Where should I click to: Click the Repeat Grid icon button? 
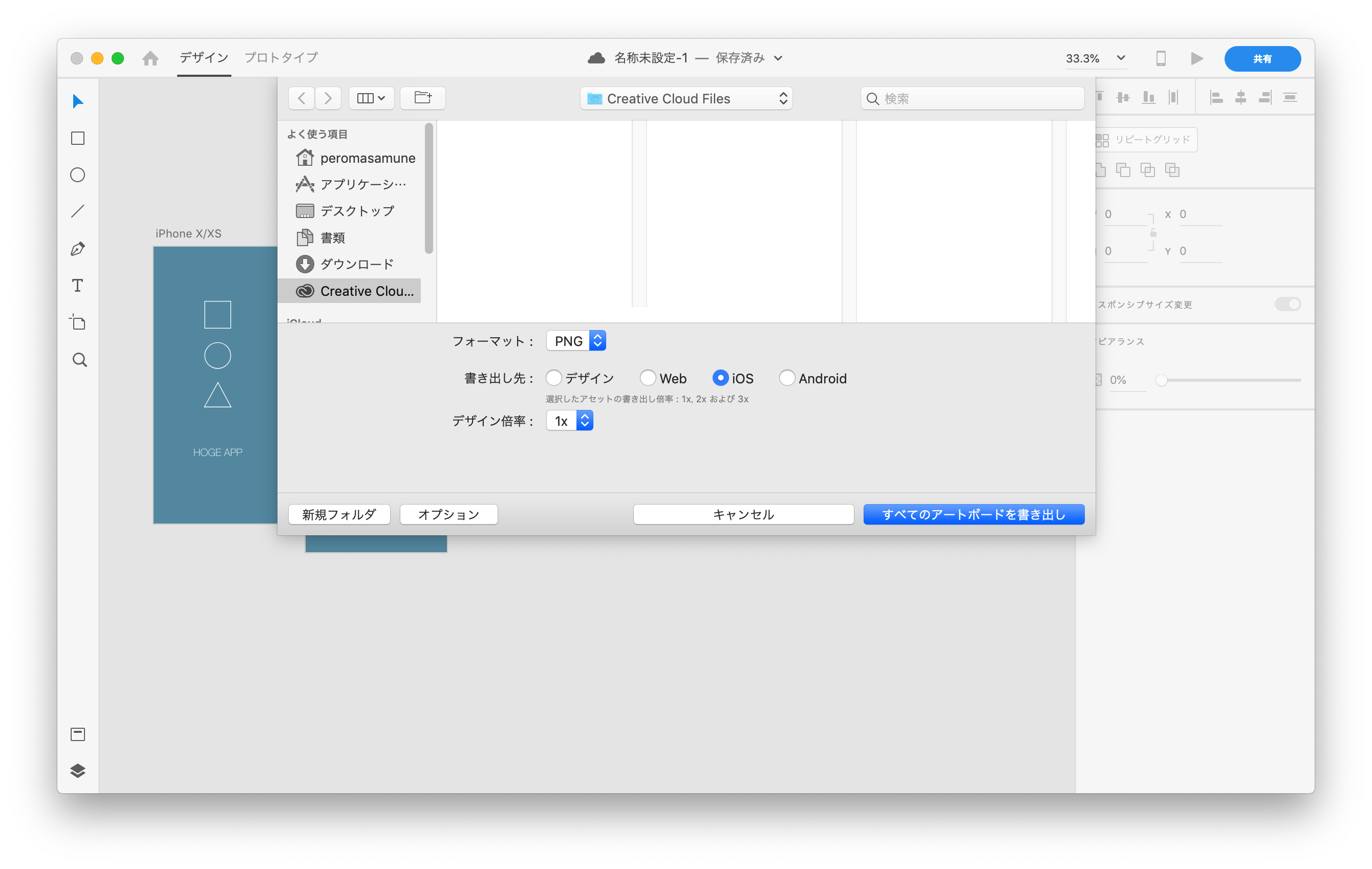(1145, 140)
